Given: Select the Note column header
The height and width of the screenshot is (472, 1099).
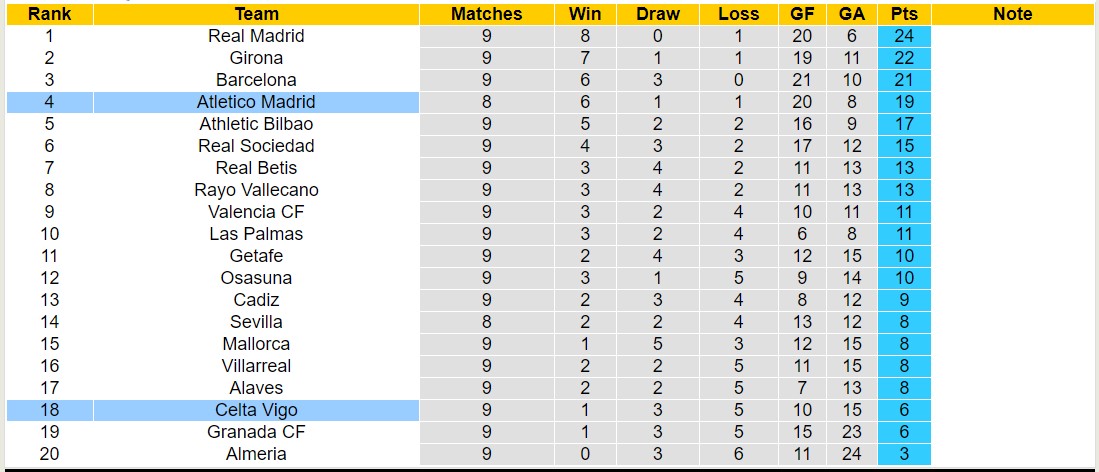Looking at the screenshot, I should click(x=1013, y=14).
